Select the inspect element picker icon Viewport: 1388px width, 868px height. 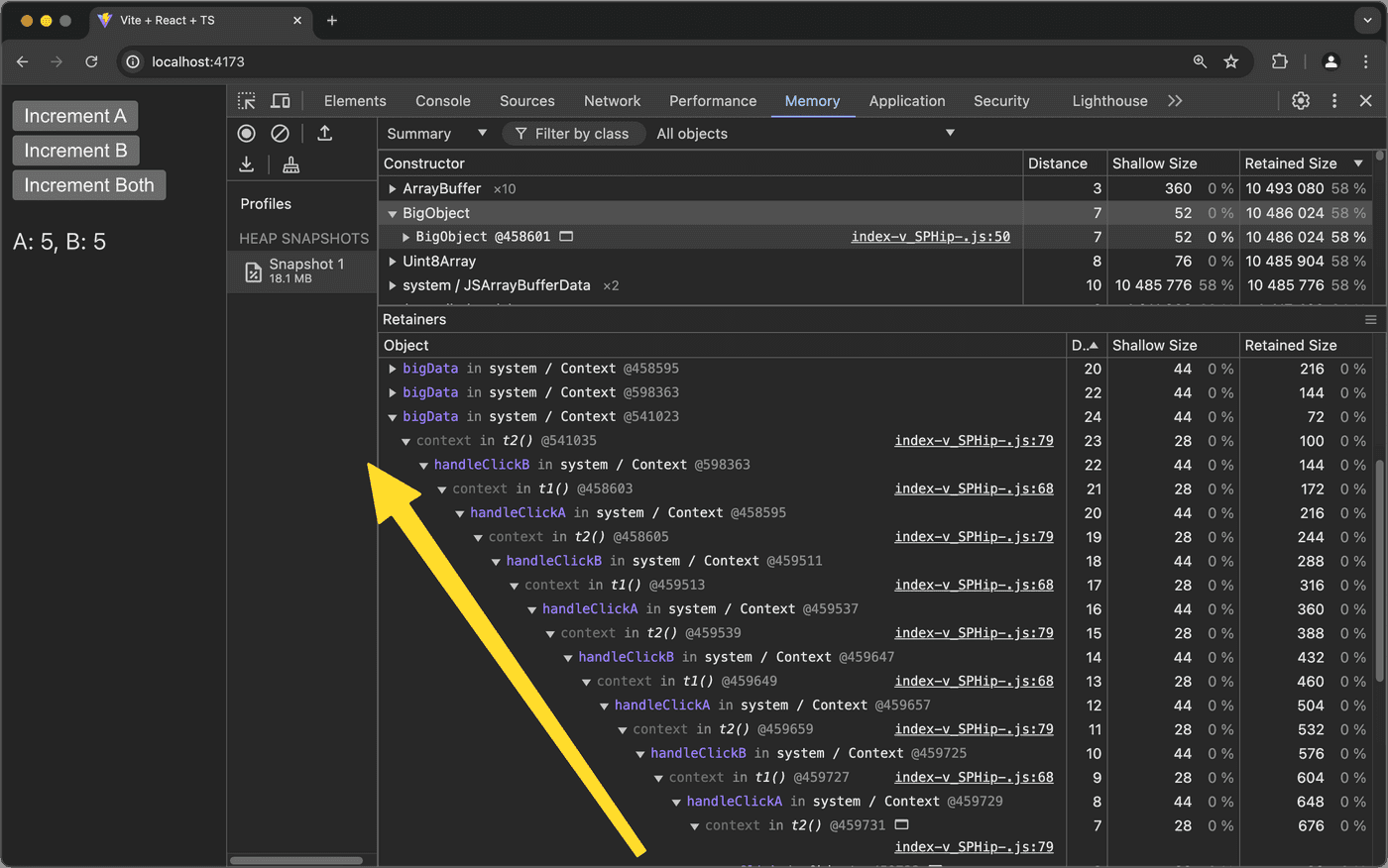[x=247, y=101]
